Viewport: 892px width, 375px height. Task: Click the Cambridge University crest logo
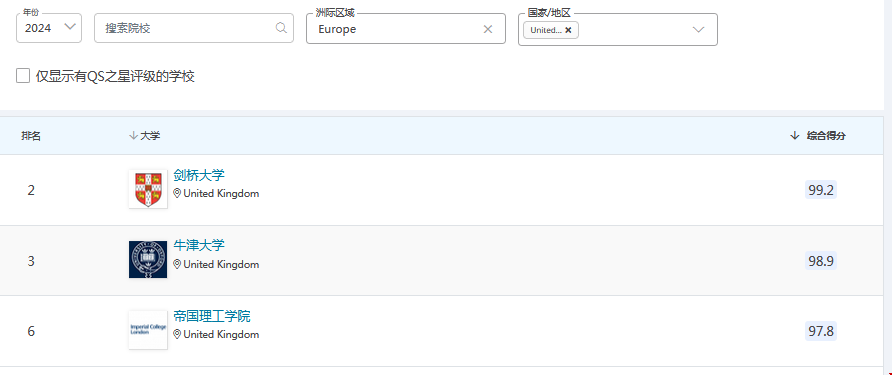click(148, 189)
